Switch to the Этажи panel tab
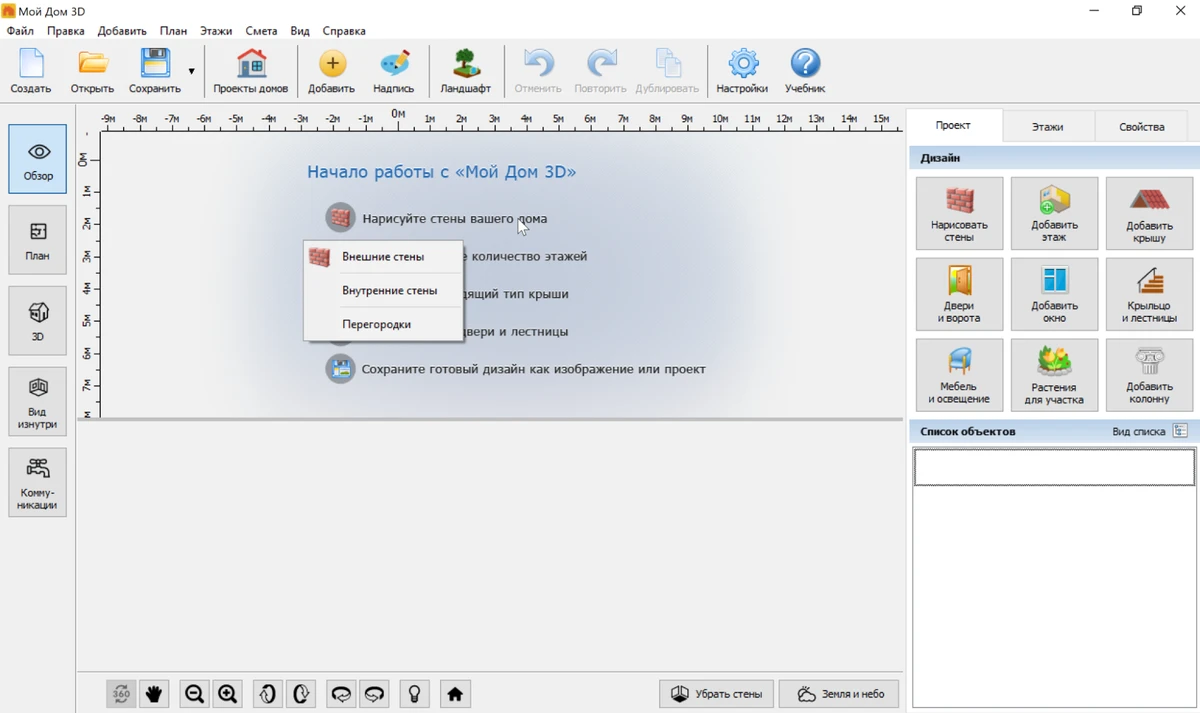This screenshot has height=713, width=1200. click(x=1047, y=127)
